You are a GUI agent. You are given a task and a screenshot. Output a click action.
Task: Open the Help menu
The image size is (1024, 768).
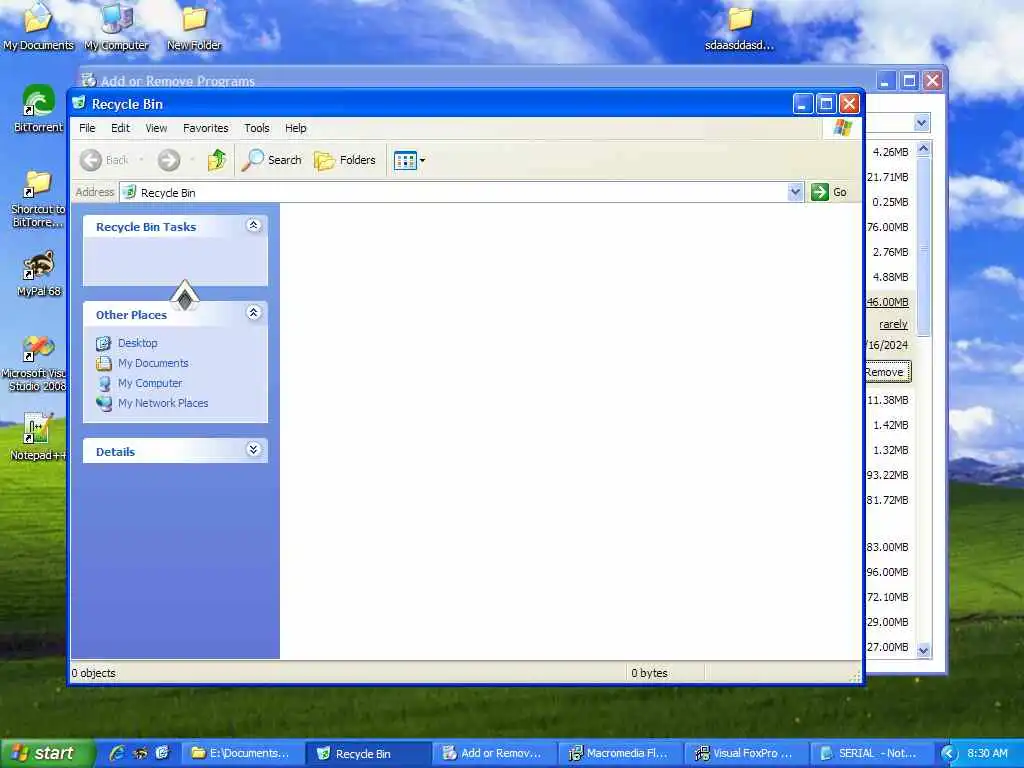[x=295, y=128]
